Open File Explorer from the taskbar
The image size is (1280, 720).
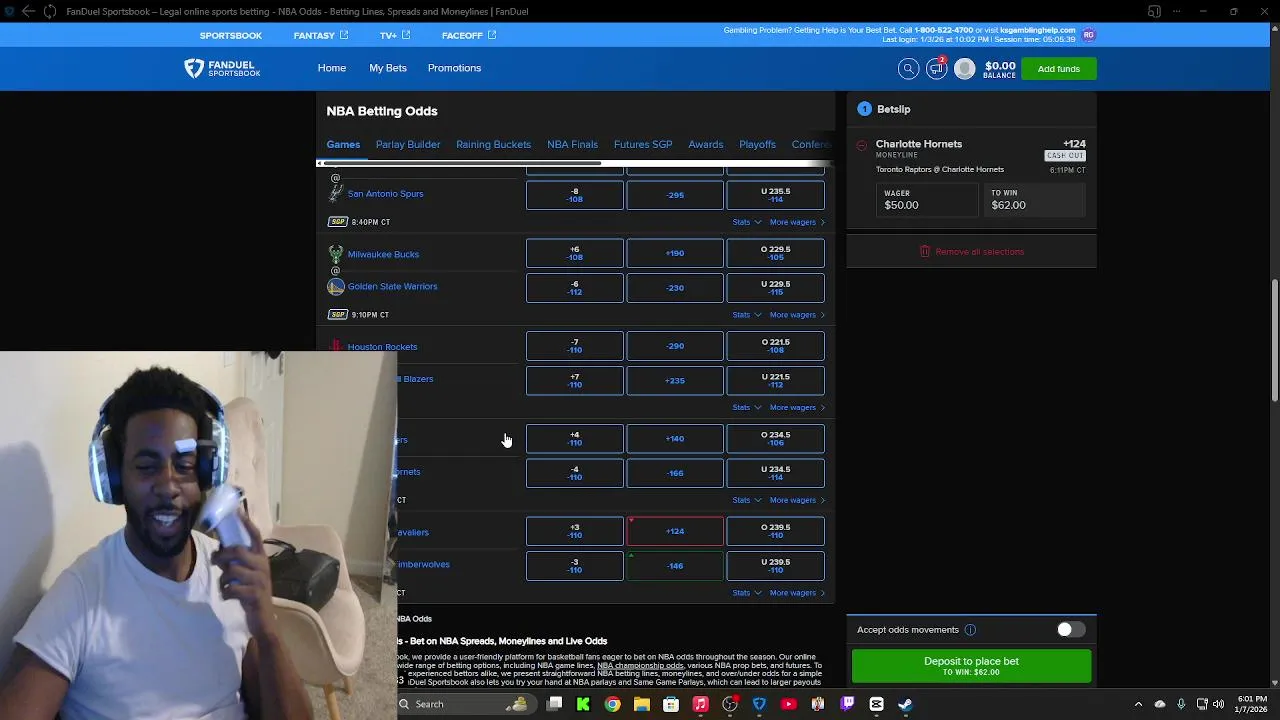[642, 704]
